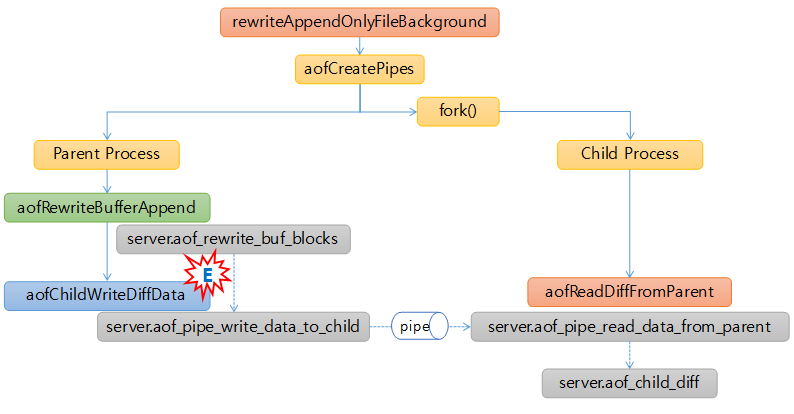Click the server.aof_pipe_read_data_from_parent box
The width and height of the screenshot is (794, 414).
[x=630, y=326]
